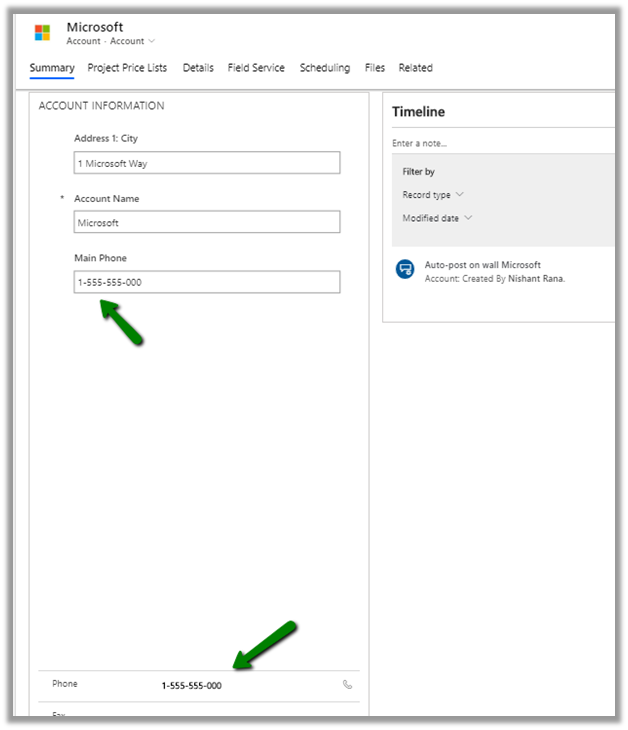Expand the Modified date filter
The width and height of the screenshot is (628, 730).
click(x=437, y=218)
